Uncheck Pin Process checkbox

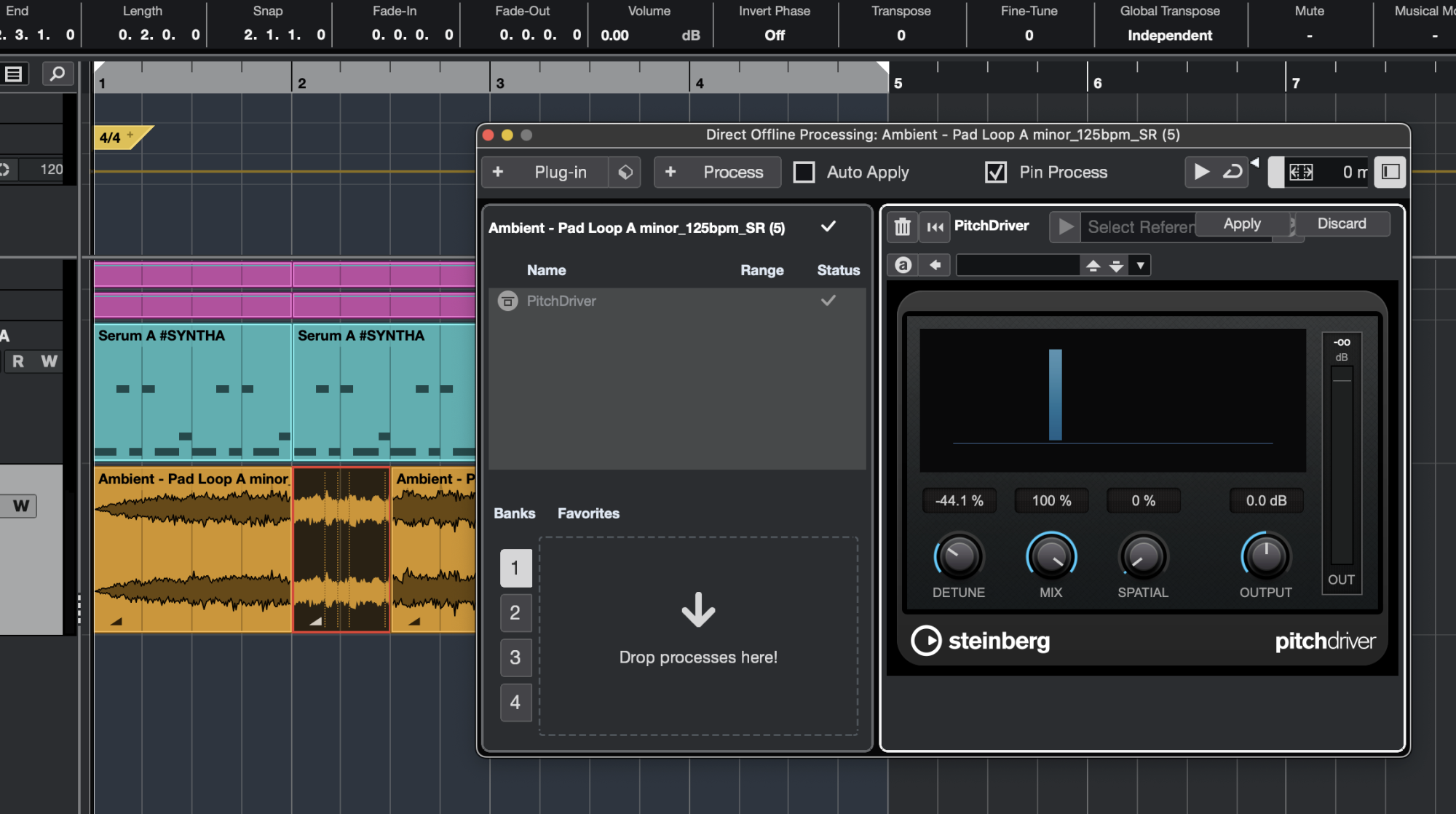point(995,172)
